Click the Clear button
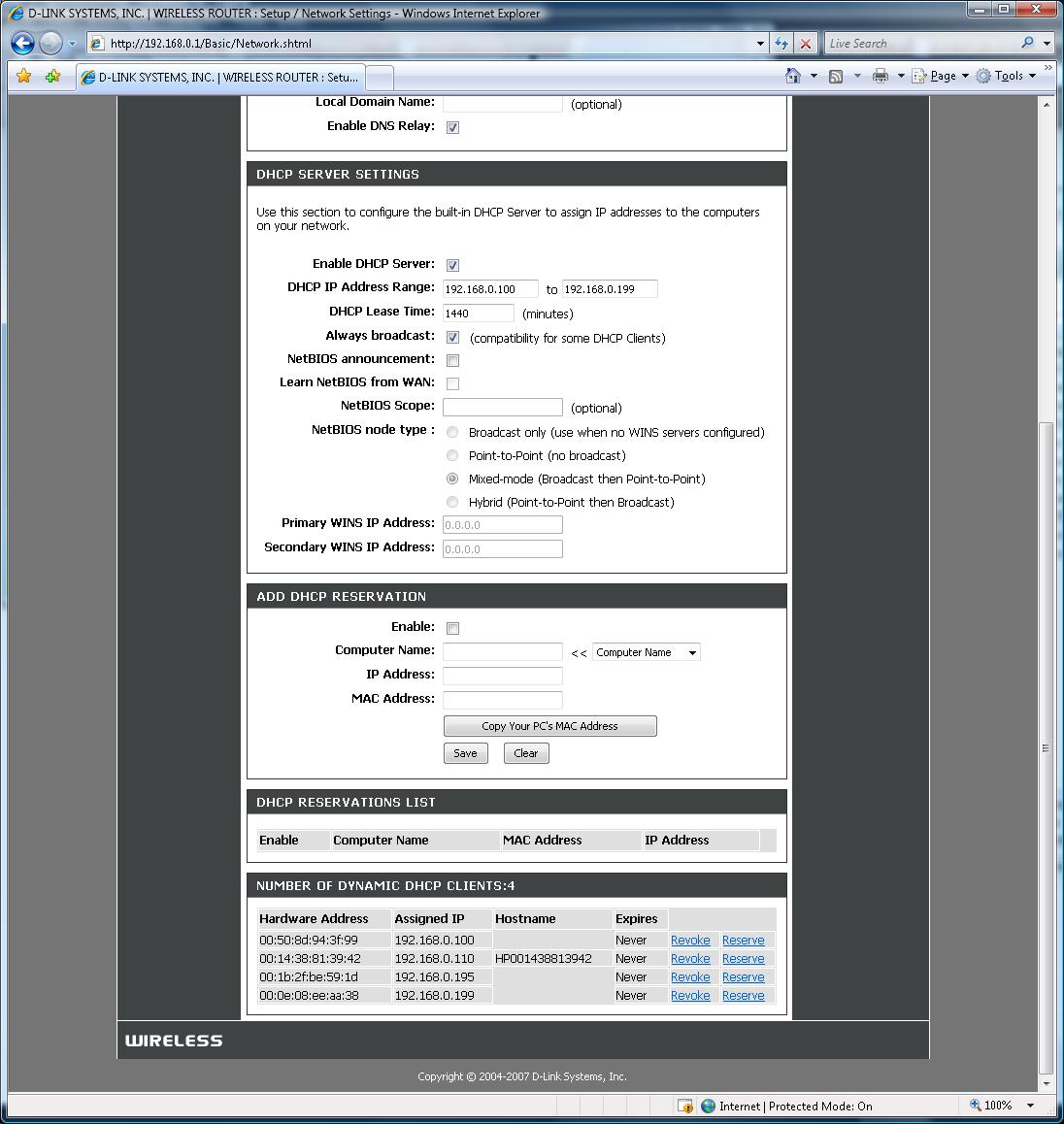The image size is (1064, 1124). tap(525, 753)
